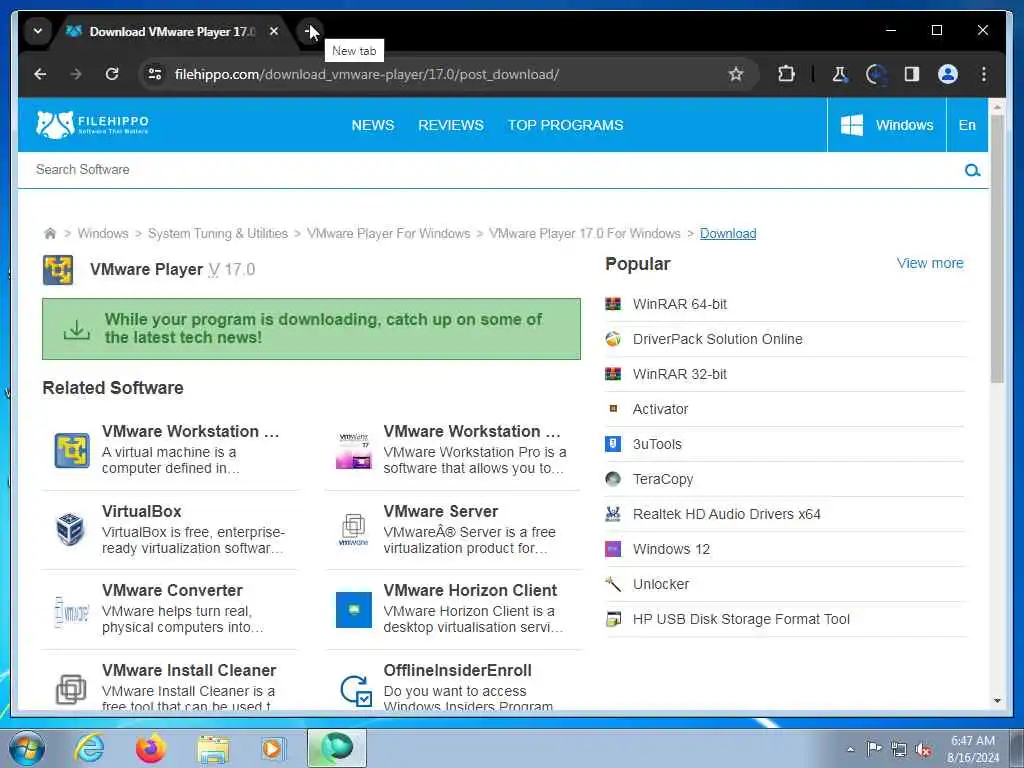Open the Windows breadcrumb link
This screenshot has height=768, width=1024.
[103, 233]
